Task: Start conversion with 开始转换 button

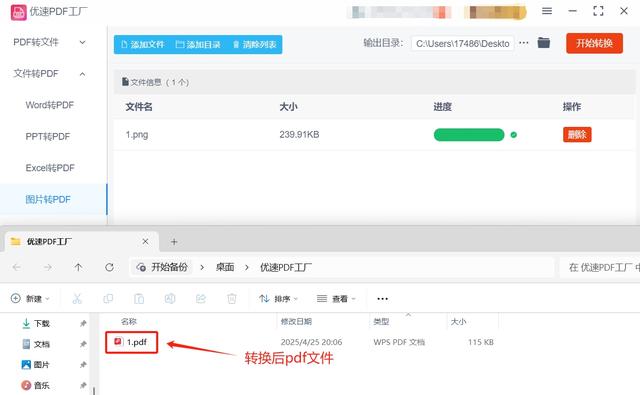Action: click(594, 43)
